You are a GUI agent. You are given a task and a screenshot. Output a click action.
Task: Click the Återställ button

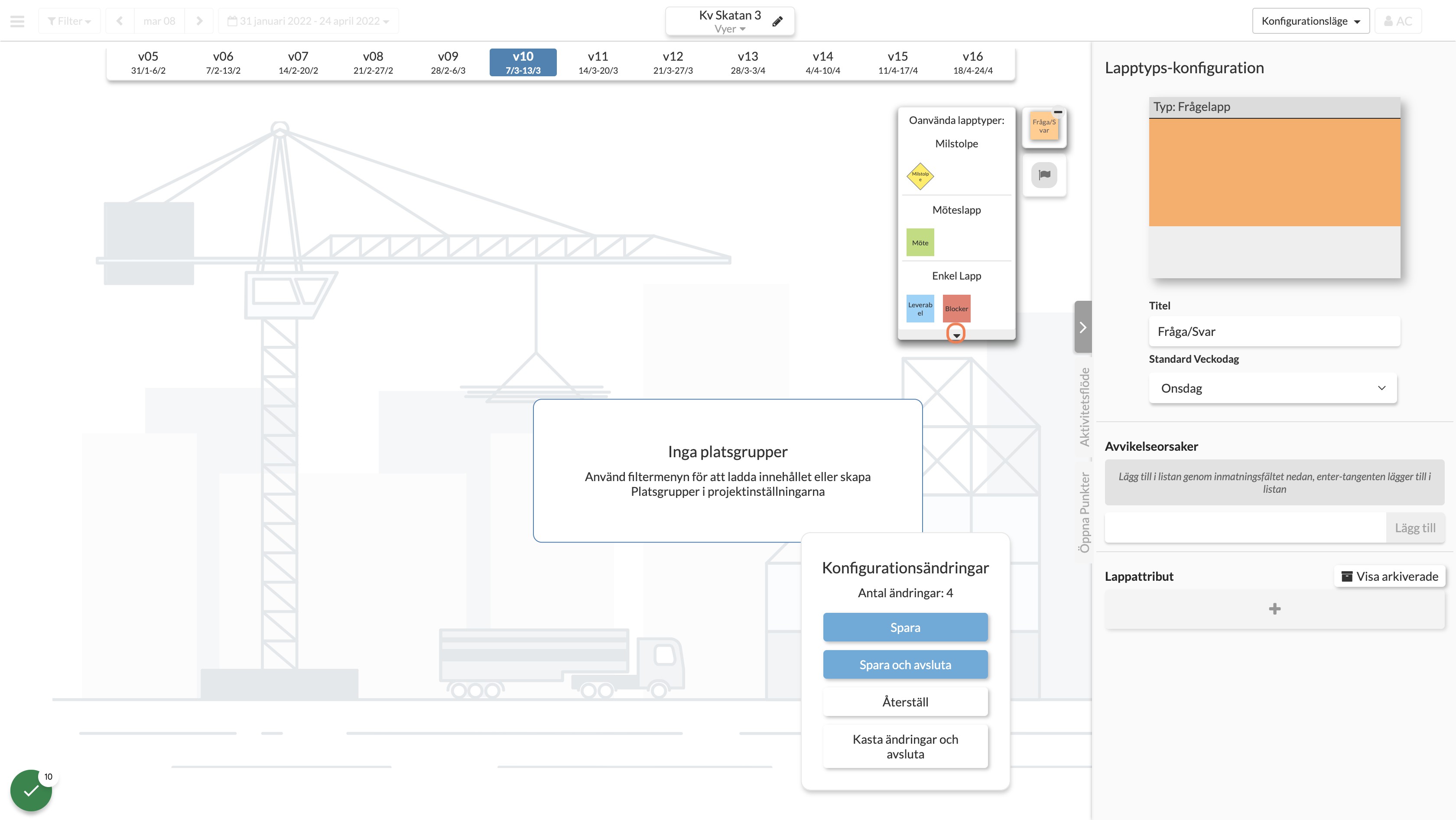905,702
